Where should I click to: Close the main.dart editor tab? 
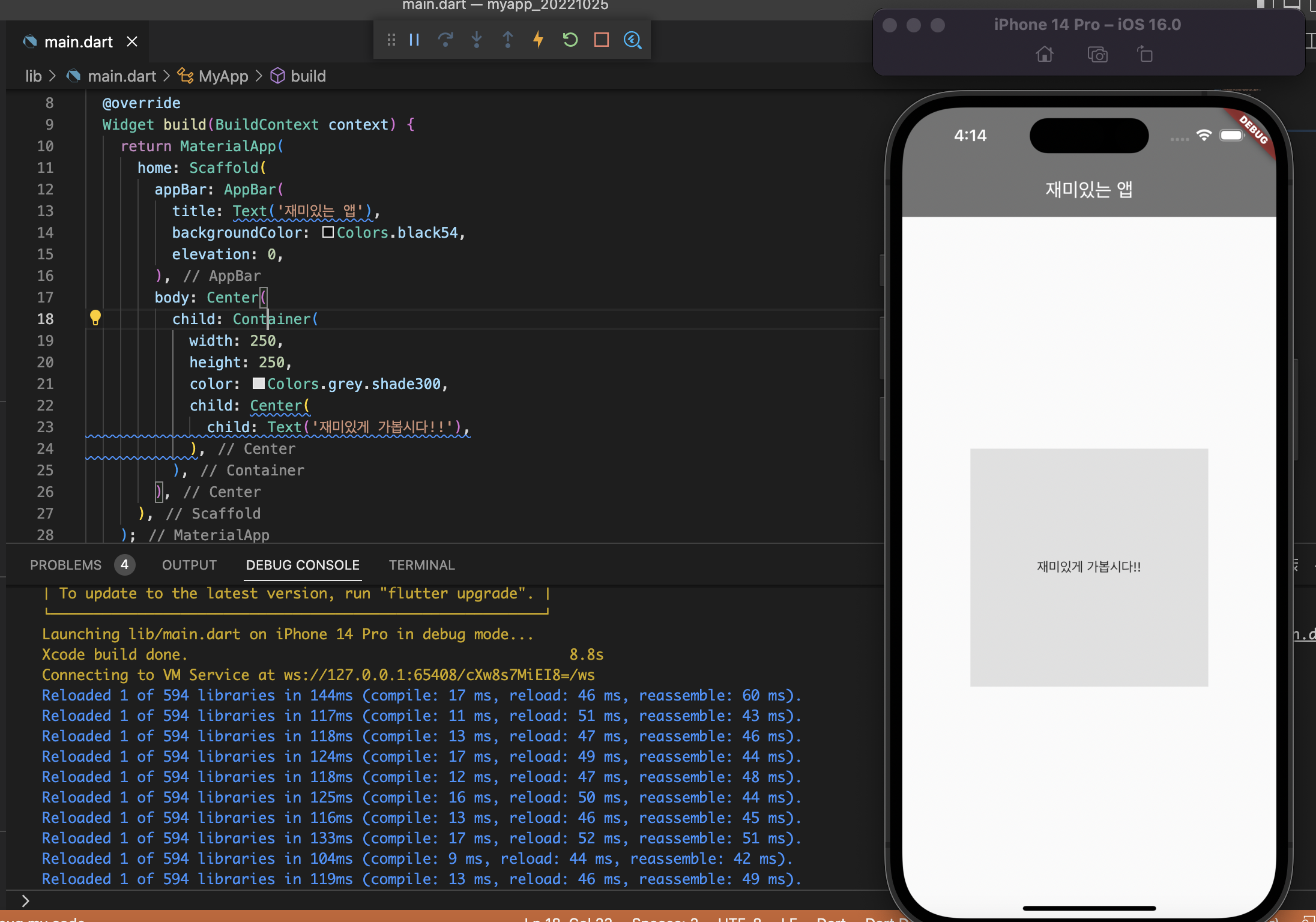pyautogui.click(x=132, y=42)
